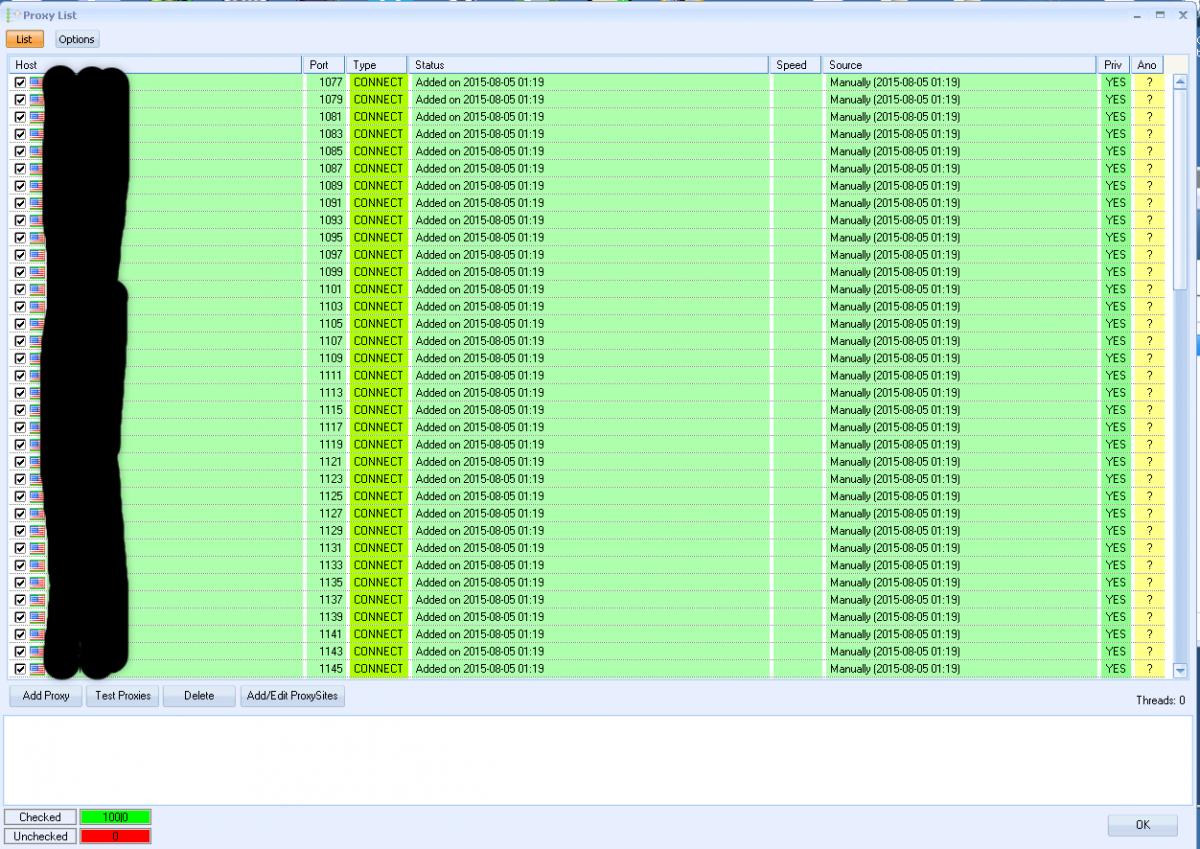
Task: Click the Checked label box
Action: [40, 817]
